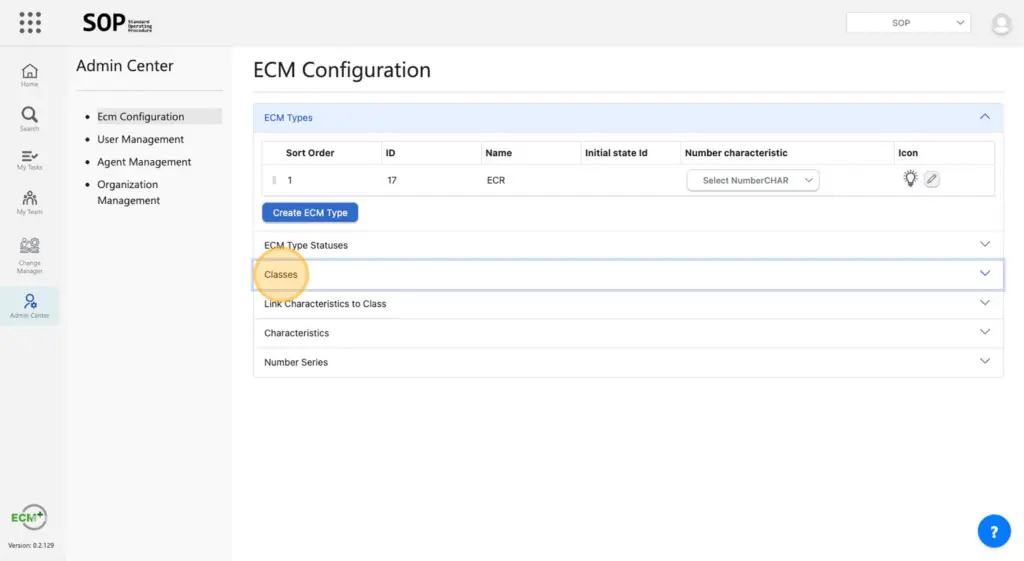Select Agent Management in Admin Center

point(144,162)
